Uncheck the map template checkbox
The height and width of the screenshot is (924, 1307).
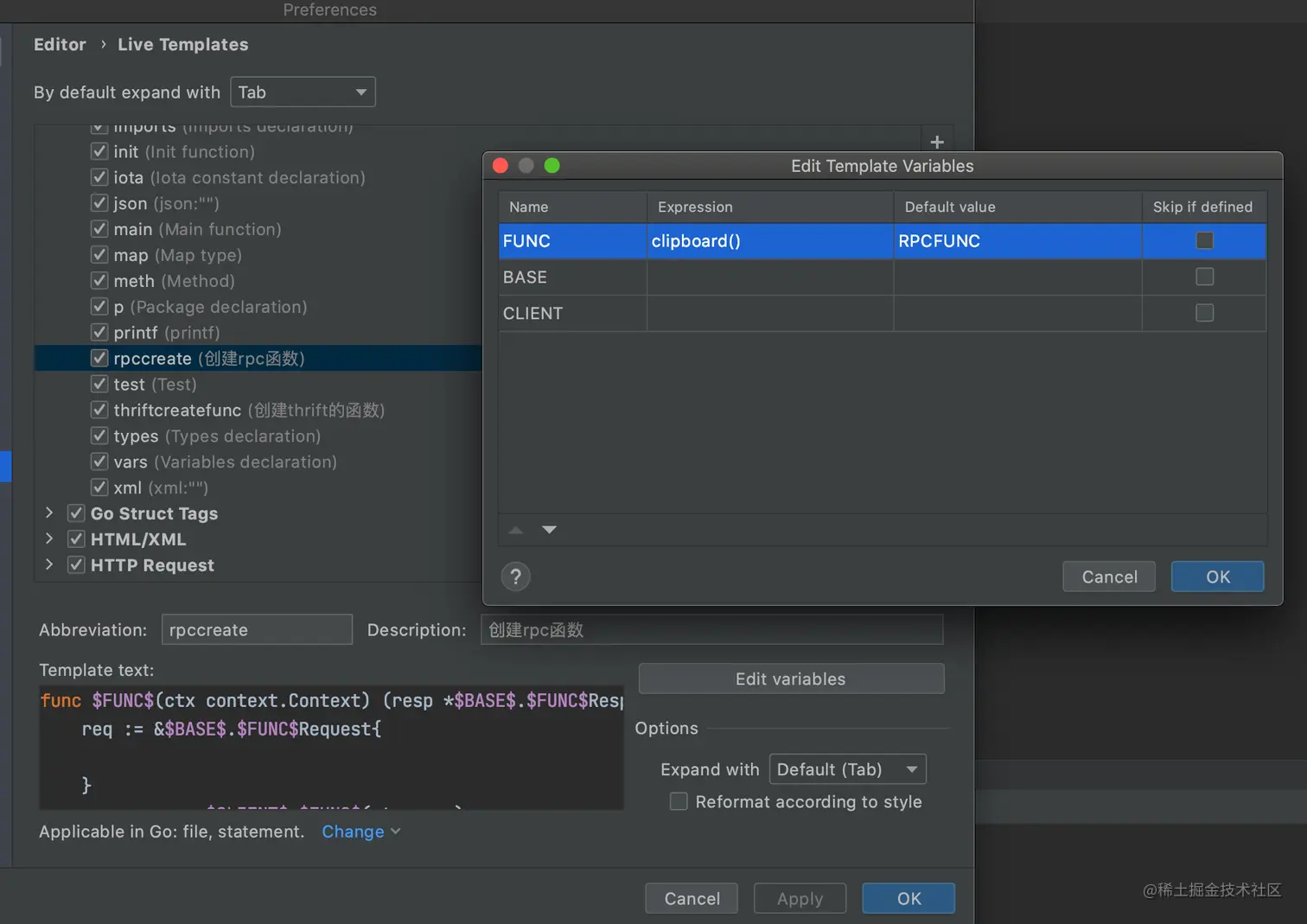99,255
